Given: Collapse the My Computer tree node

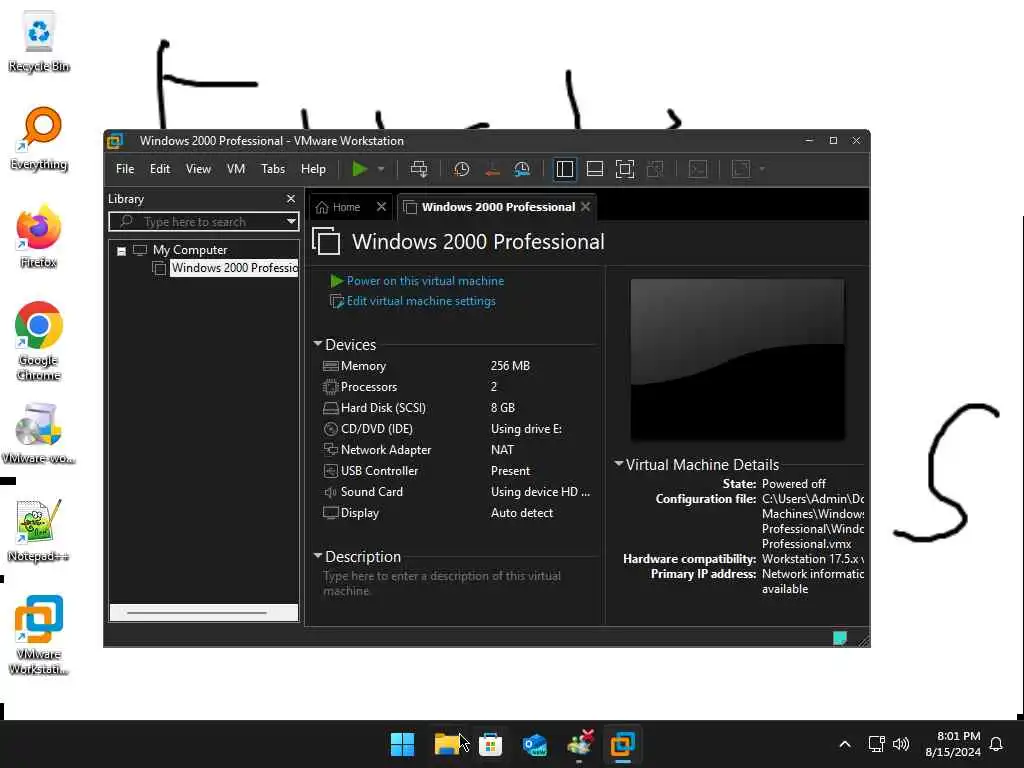Looking at the screenshot, I should pyautogui.click(x=121, y=251).
